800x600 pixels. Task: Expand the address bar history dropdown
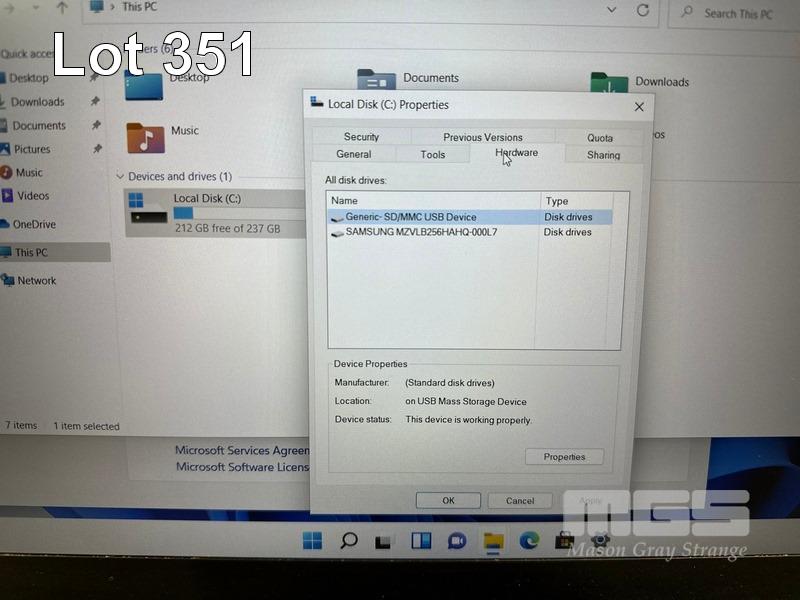[612, 10]
